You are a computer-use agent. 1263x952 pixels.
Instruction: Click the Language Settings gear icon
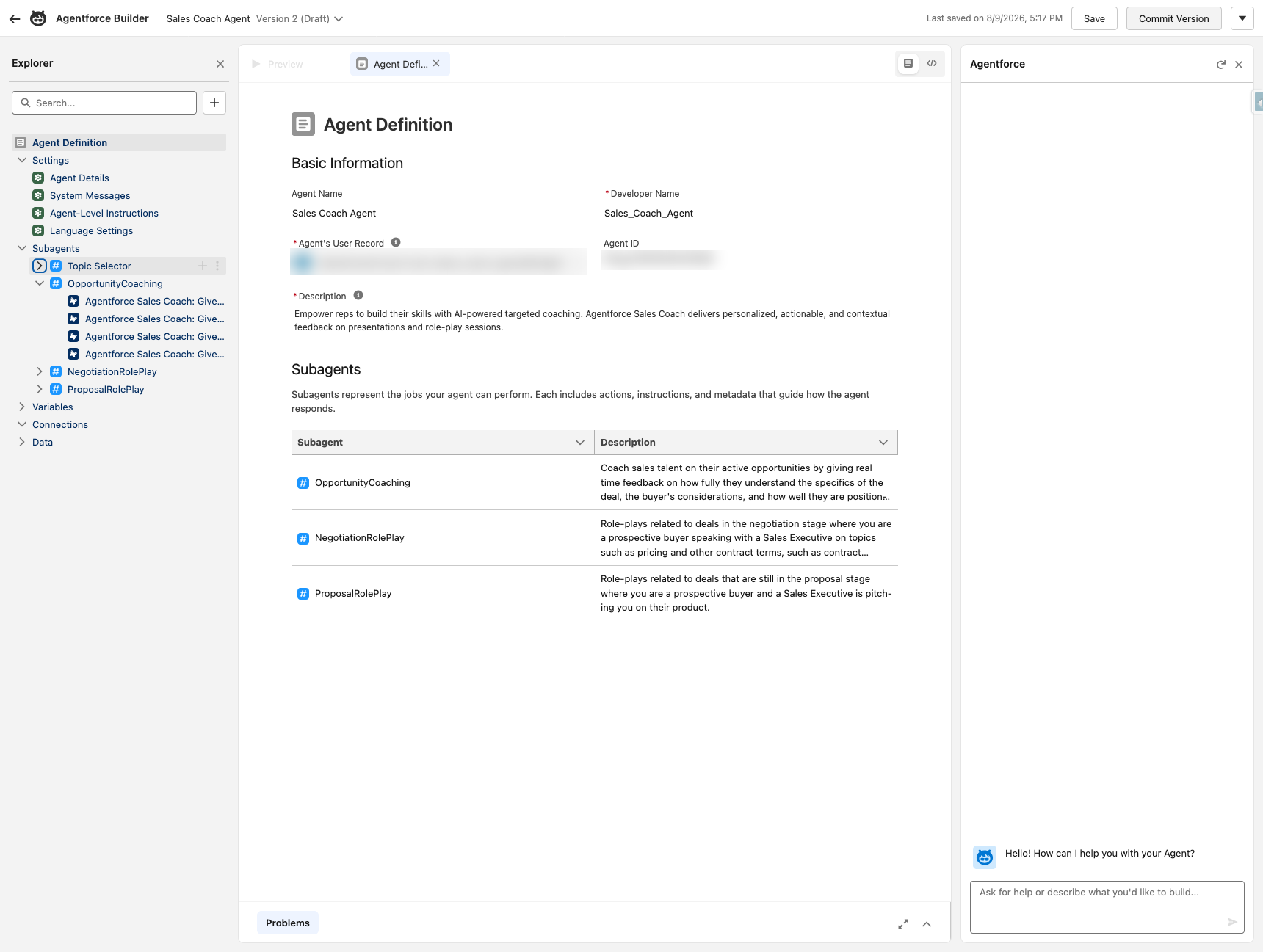[38, 230]
